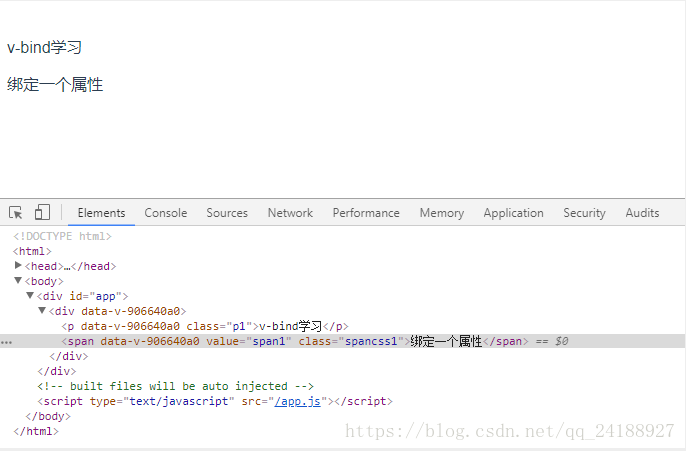Click the "v-bind学习" paragraph on the page
The image size is (686, 451).
[44, 47]
